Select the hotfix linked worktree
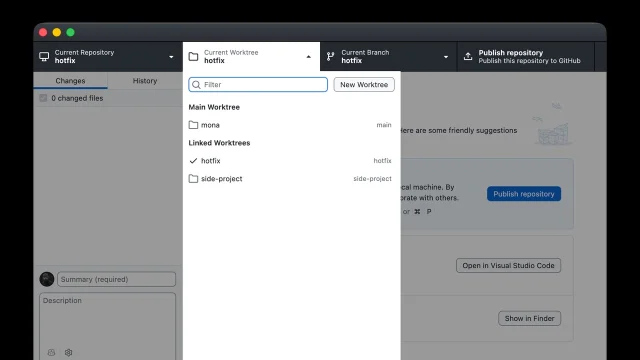This screenshot has width=640, height=360. click(x=291, y=161)
